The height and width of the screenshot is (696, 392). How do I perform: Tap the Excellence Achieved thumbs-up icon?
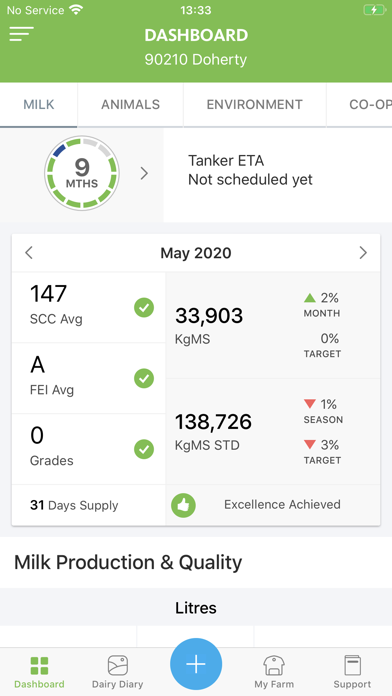click(183, 505)
